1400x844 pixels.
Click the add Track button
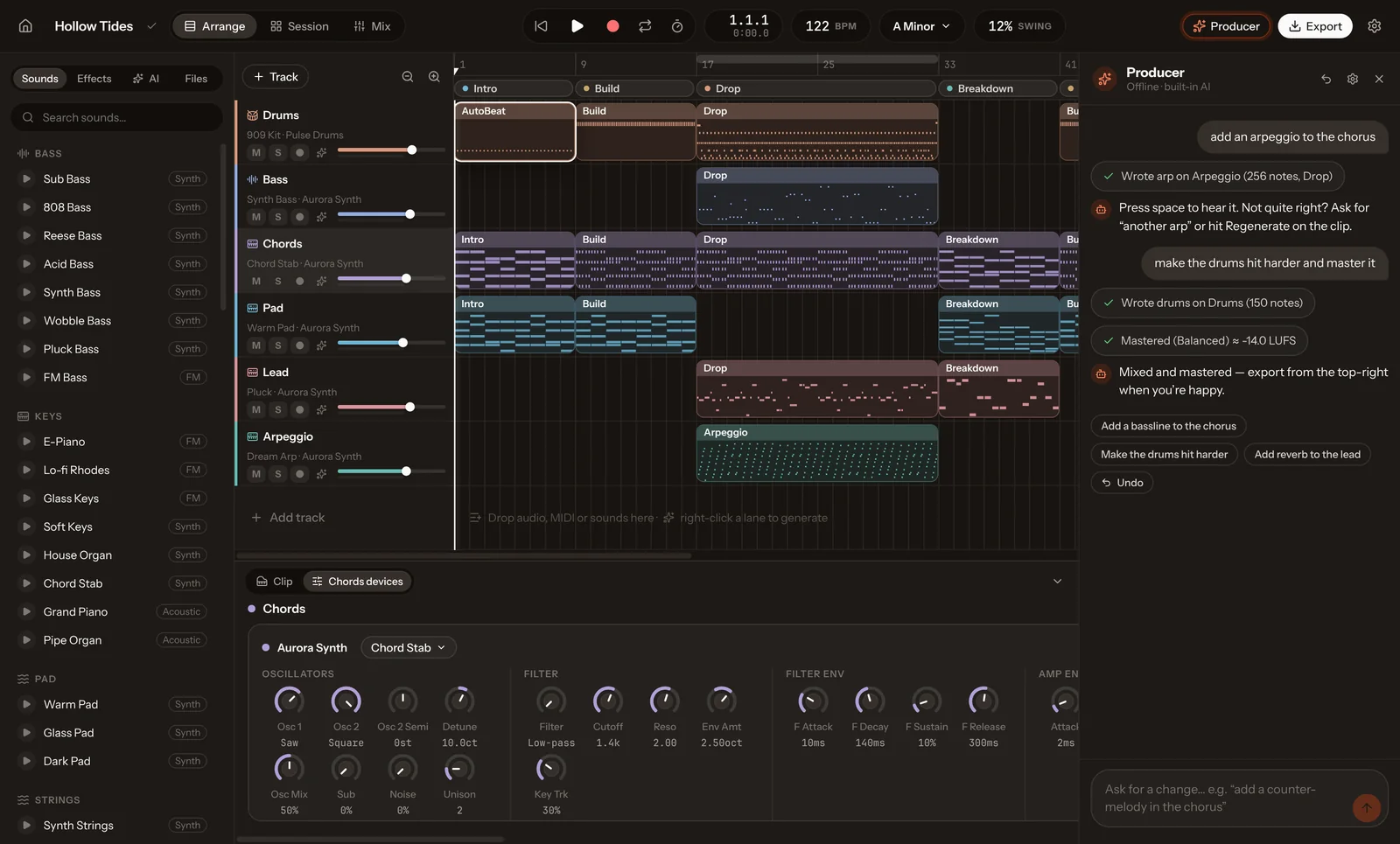[276, 77]
